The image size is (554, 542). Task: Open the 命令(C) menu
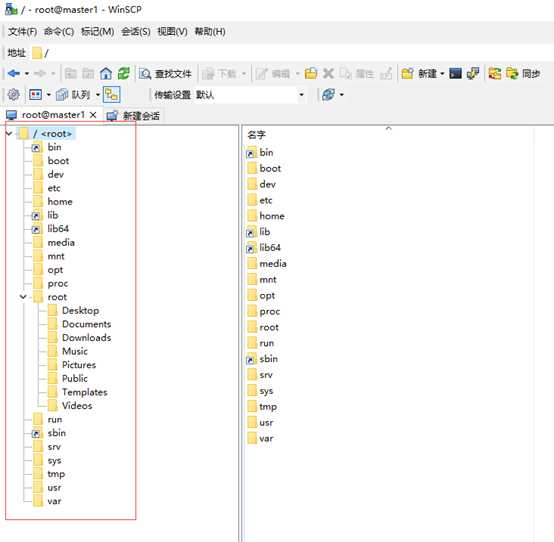coord(59,31)
